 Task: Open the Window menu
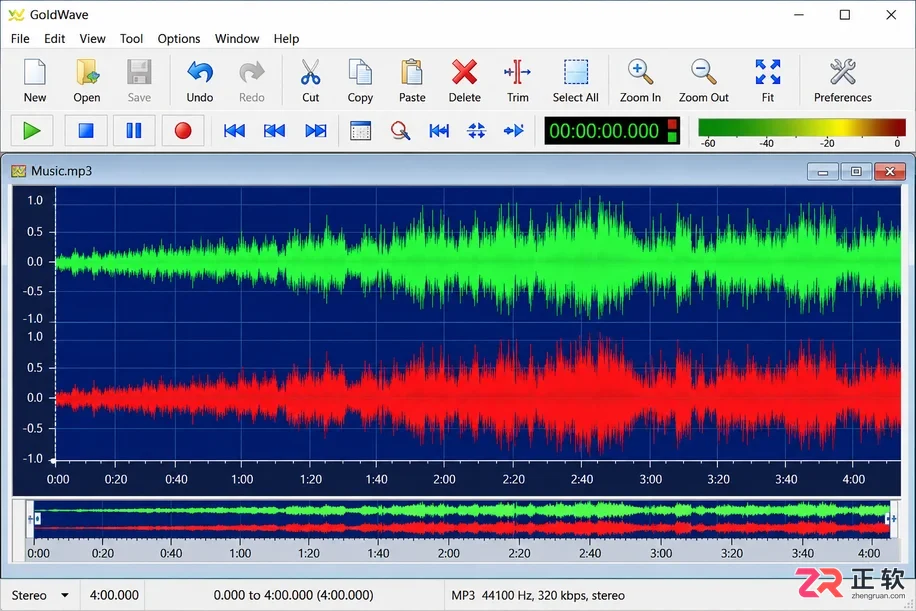click(x=237, y=39)
